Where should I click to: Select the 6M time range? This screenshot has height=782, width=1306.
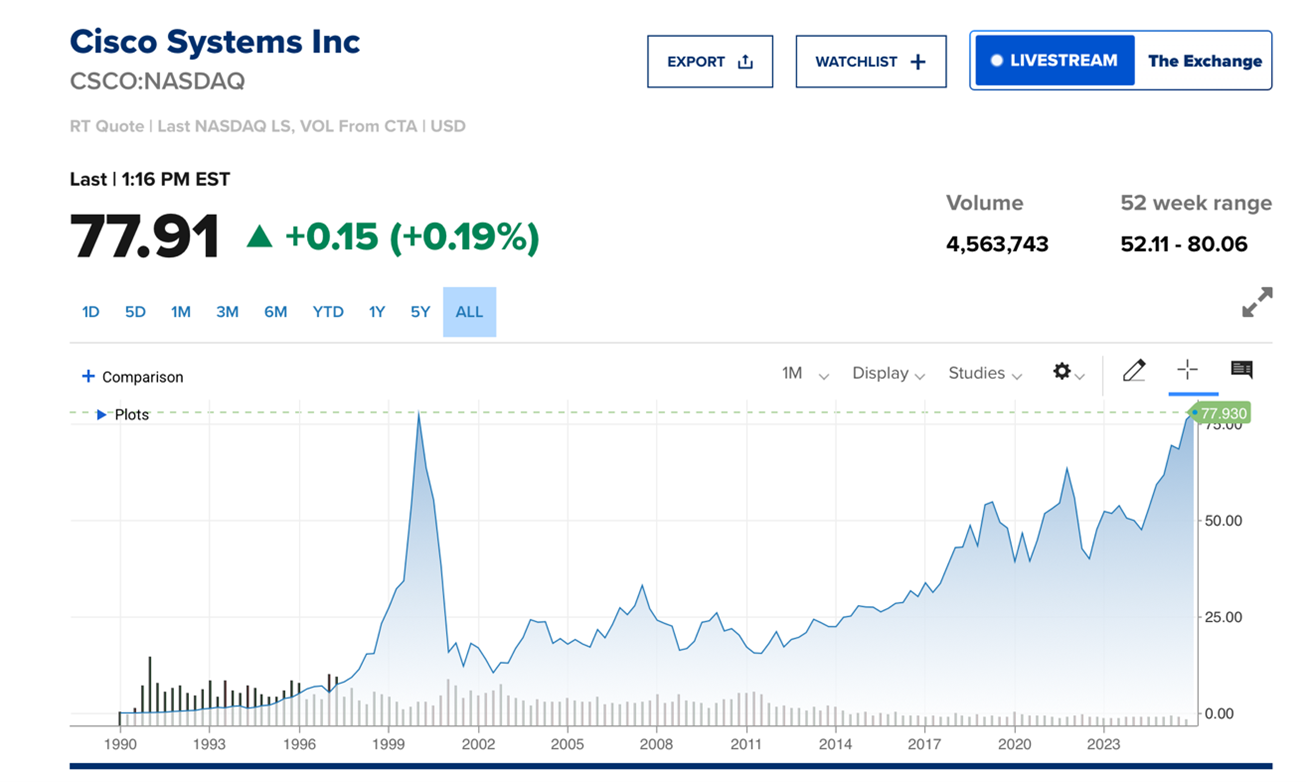276,312
